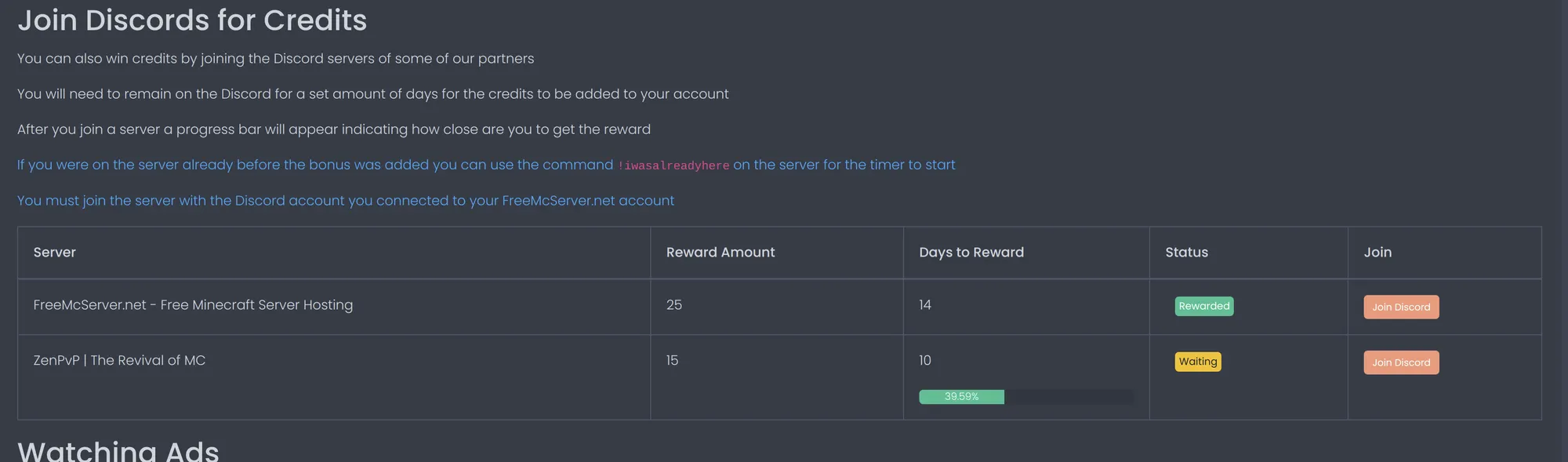This screenshot has height=462, width=1568.
Task: Click the 39.59% progress bar
Action: [x=1025, y=397]
